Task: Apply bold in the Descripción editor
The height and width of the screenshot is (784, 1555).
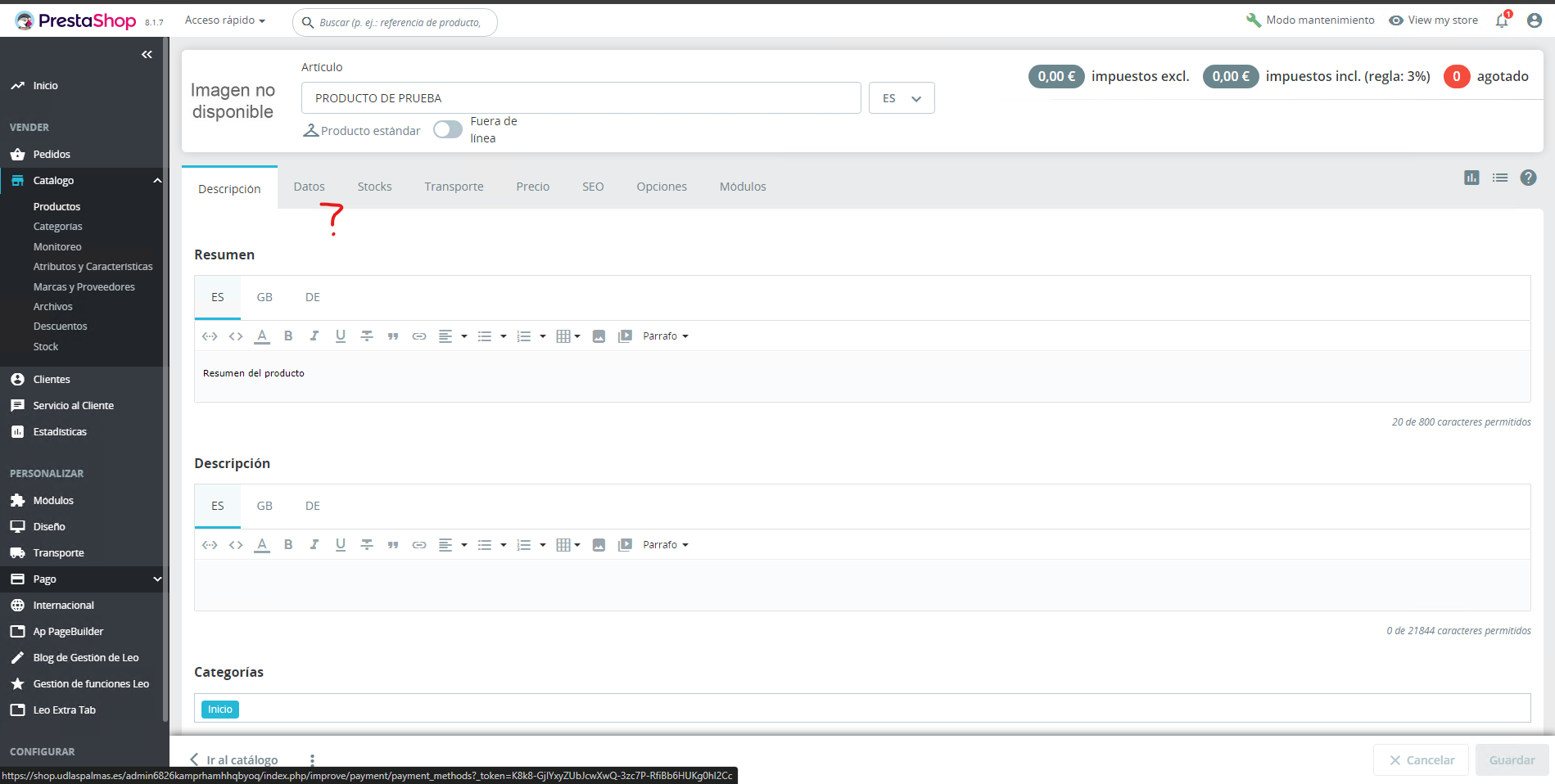Action: coord(288,544)
